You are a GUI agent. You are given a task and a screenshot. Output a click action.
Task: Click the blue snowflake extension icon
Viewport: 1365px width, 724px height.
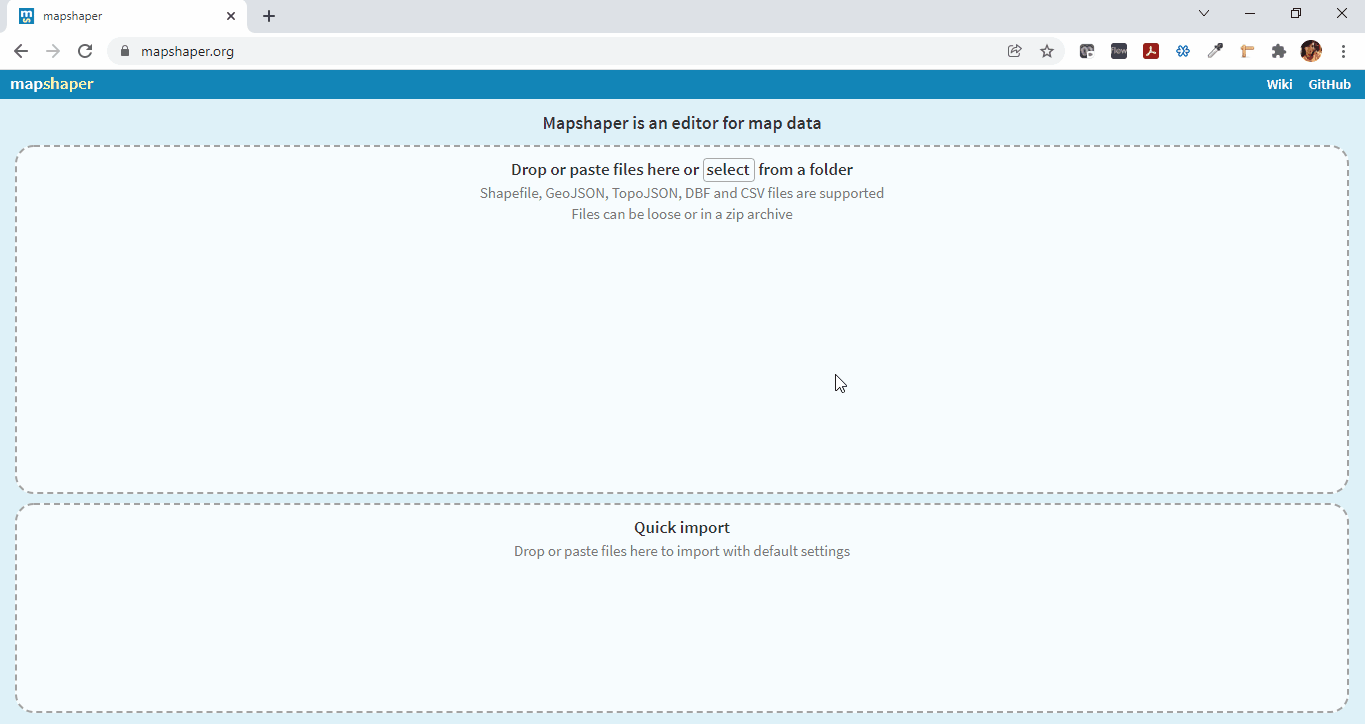click(x=1183, y=51)
